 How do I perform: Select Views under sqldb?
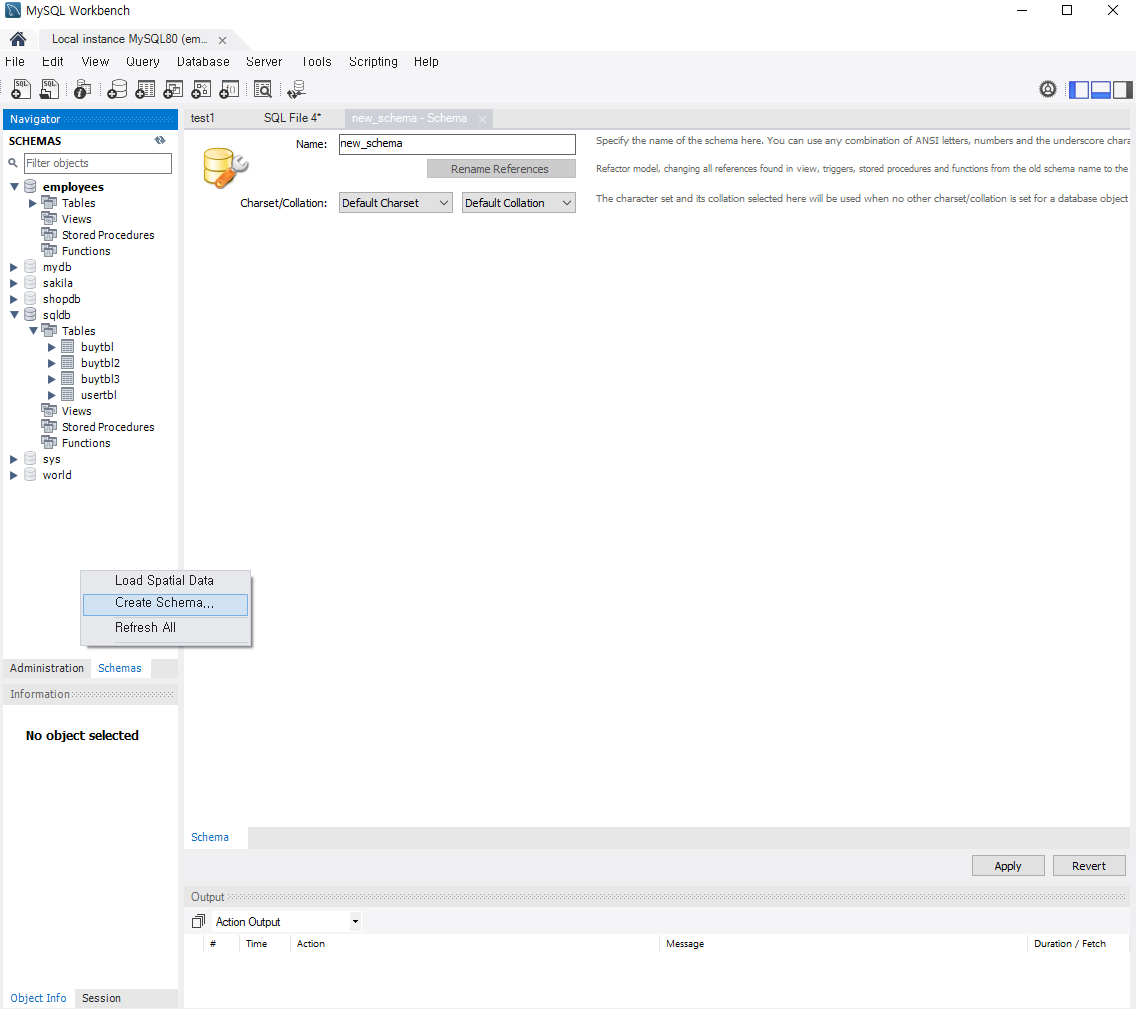[77, 411]
